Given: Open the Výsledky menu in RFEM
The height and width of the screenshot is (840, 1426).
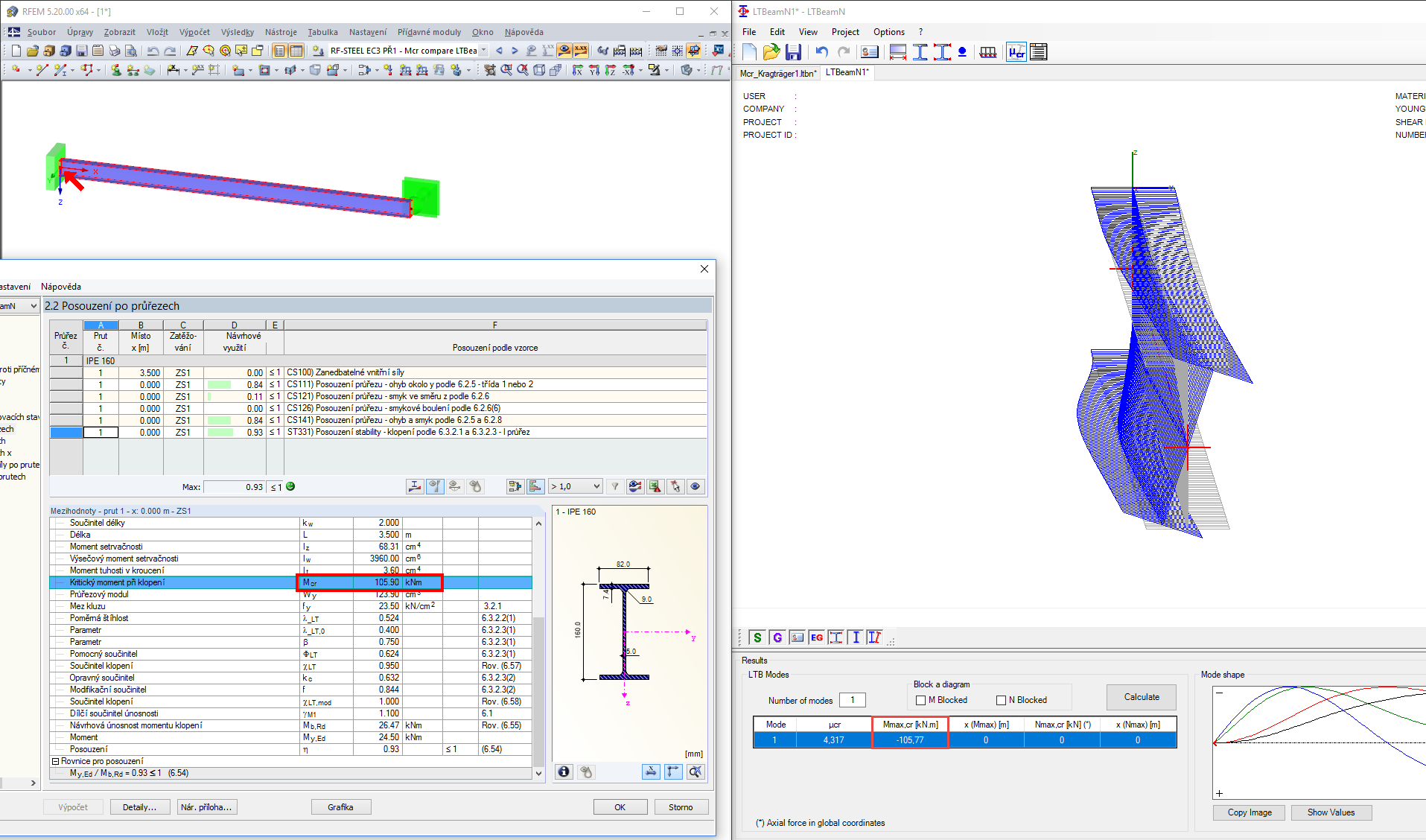Looking at the screenshot, I should click(238, 32).
